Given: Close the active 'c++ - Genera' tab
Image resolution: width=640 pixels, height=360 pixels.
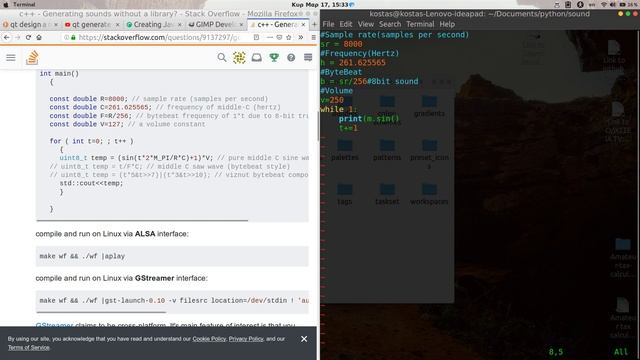Looking at the screenshot, I should pos(303,24).
